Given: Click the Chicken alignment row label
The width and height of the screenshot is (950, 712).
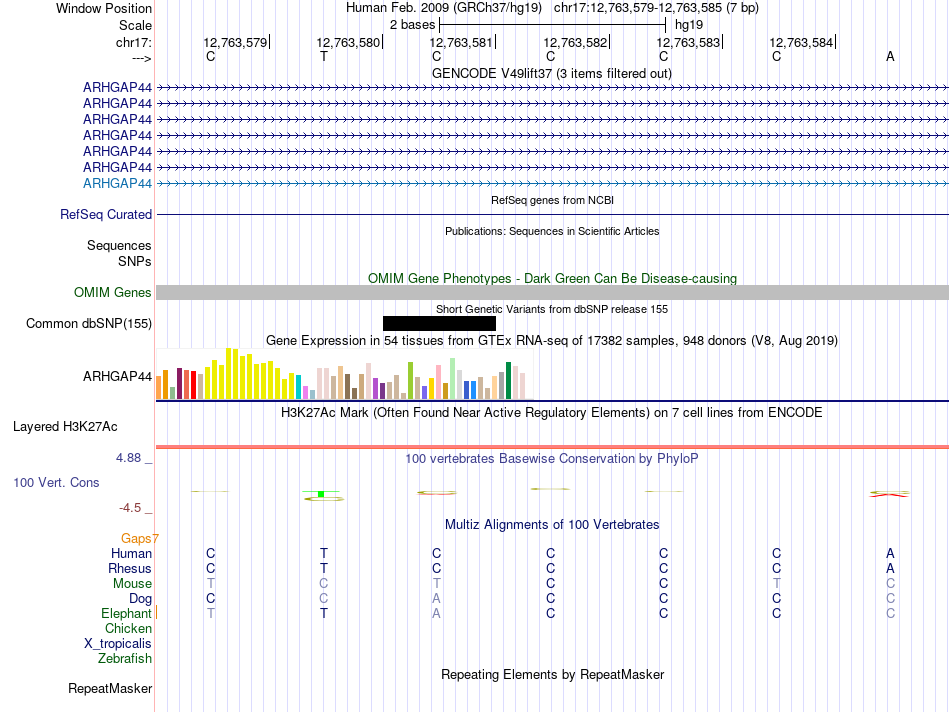Looking at the screenshot, I should (x=128, y=628).
